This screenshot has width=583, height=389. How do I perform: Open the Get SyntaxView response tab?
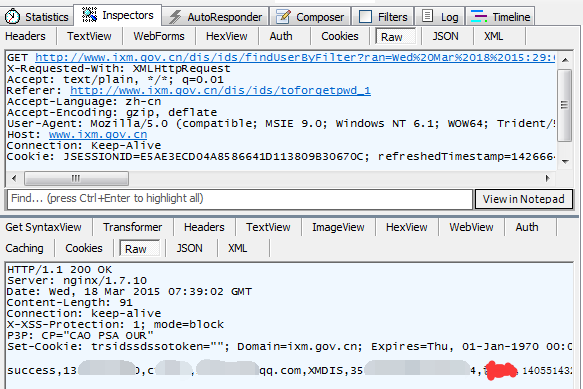tap(44, 227)
